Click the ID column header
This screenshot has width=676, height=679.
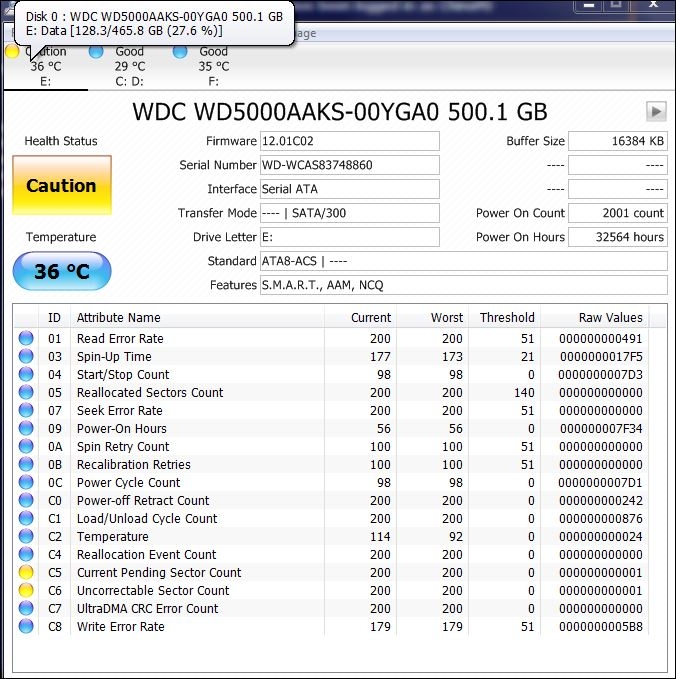pos(54,317)
